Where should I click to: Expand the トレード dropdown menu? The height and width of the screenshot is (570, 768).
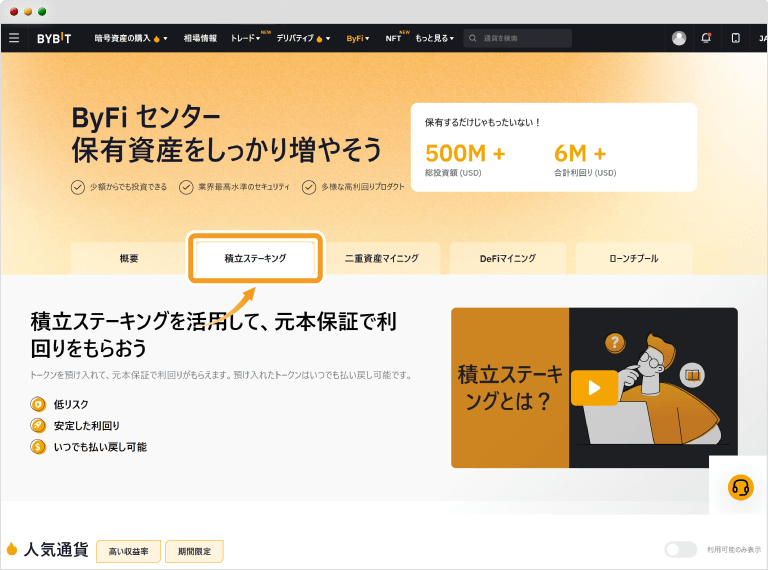[x=245, y=38]
